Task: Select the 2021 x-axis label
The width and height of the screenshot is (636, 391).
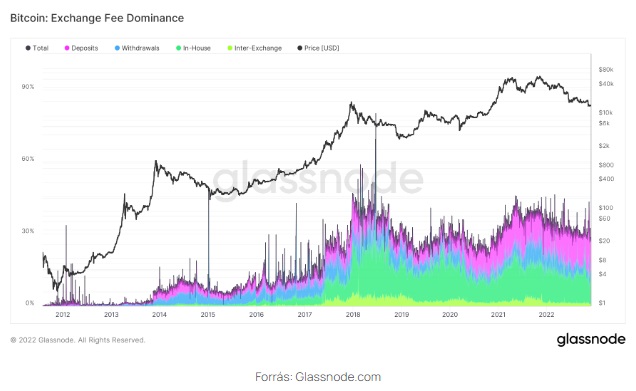Action: click(498, 314)
